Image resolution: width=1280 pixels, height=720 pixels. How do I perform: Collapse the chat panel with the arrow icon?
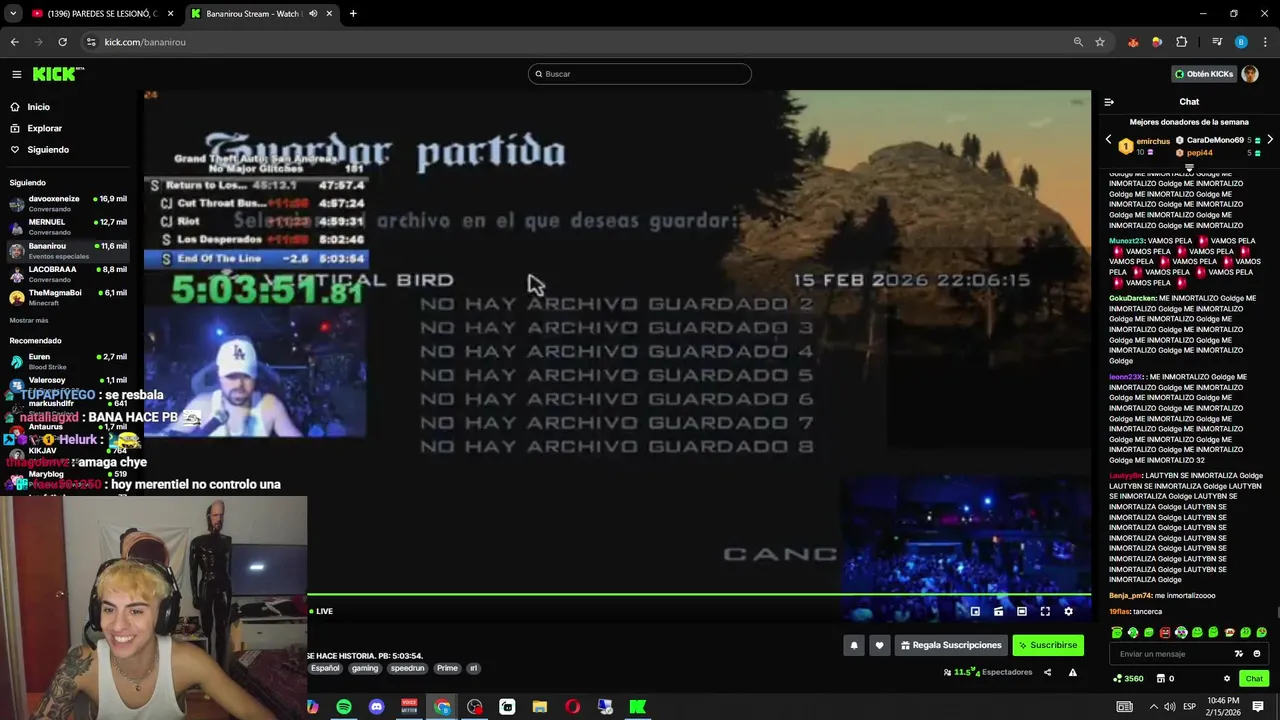[x=1109, y=102]
